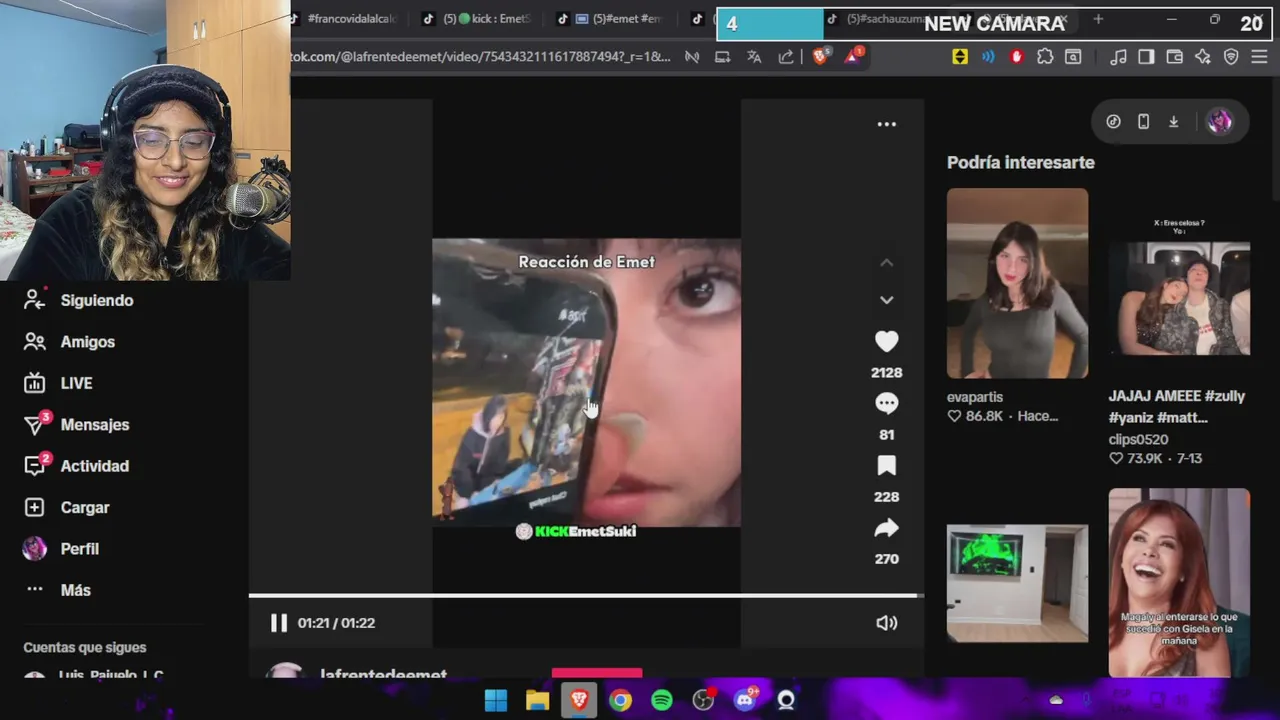Screen dimensions: 1280x720
Task: Click evapartis username link
Action: (x=975, y=397)
